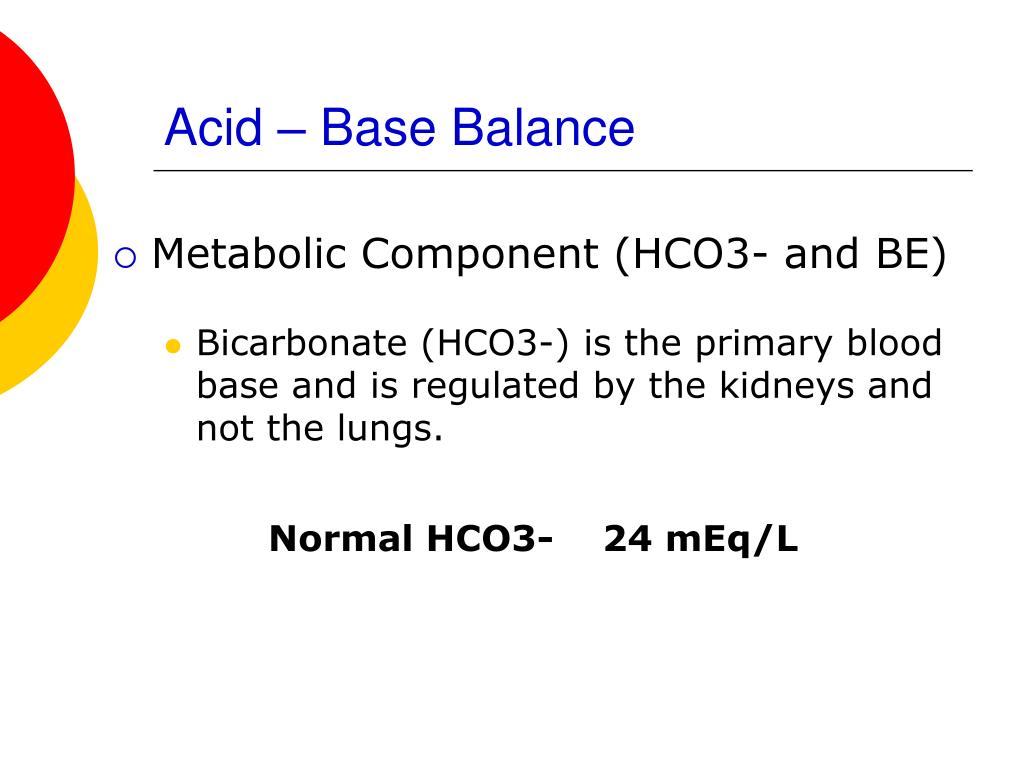
Task: Click the bold 'Normal HCO3-' label
Action: click(x=411, y=539)
